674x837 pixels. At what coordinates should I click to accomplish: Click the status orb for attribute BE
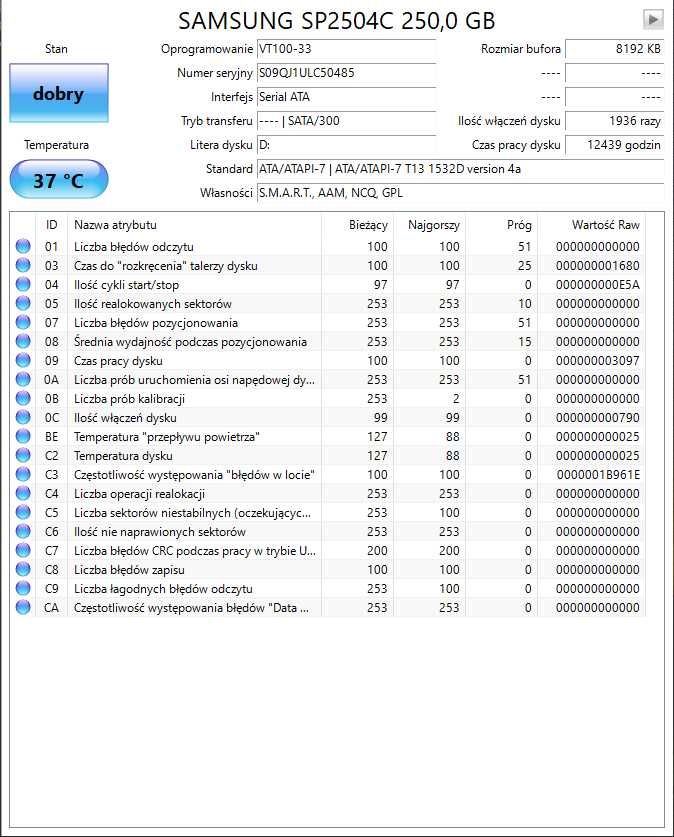[x=23, y=436]
